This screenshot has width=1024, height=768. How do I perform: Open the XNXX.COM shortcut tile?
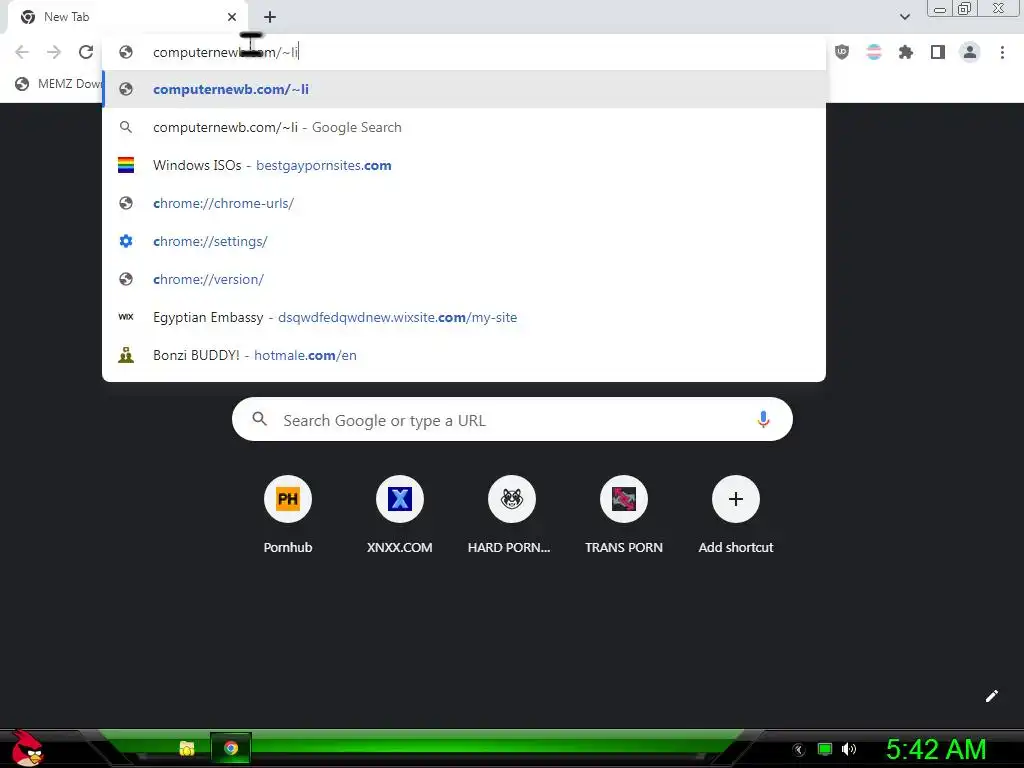(x=400, y=516)
